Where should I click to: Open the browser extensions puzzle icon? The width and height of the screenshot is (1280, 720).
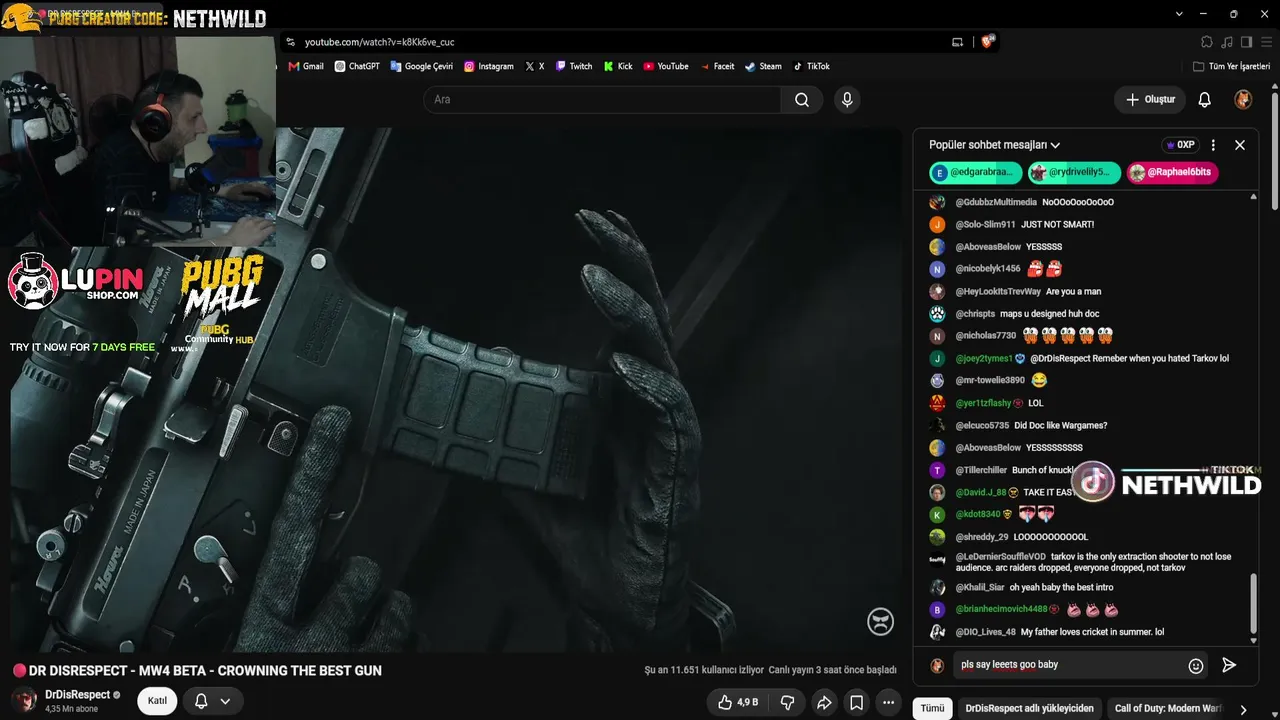[x=1207, y=42]
